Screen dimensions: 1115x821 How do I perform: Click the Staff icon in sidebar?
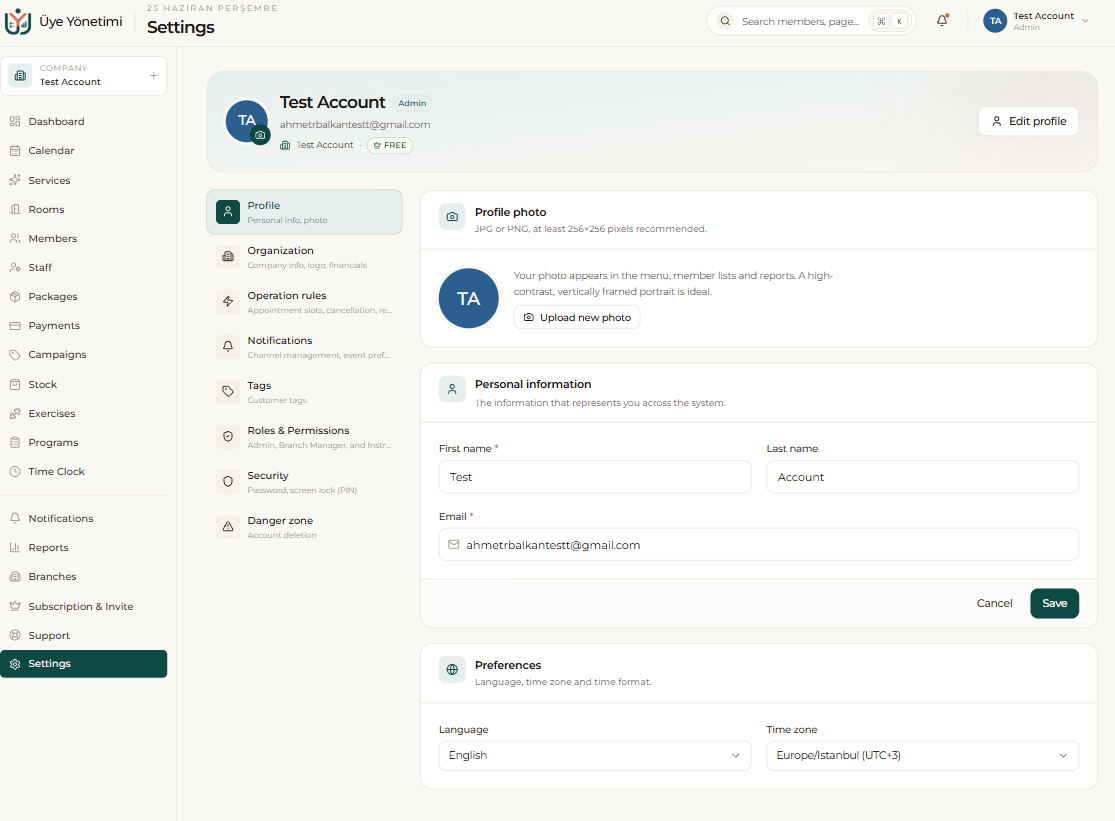point(15,268)
